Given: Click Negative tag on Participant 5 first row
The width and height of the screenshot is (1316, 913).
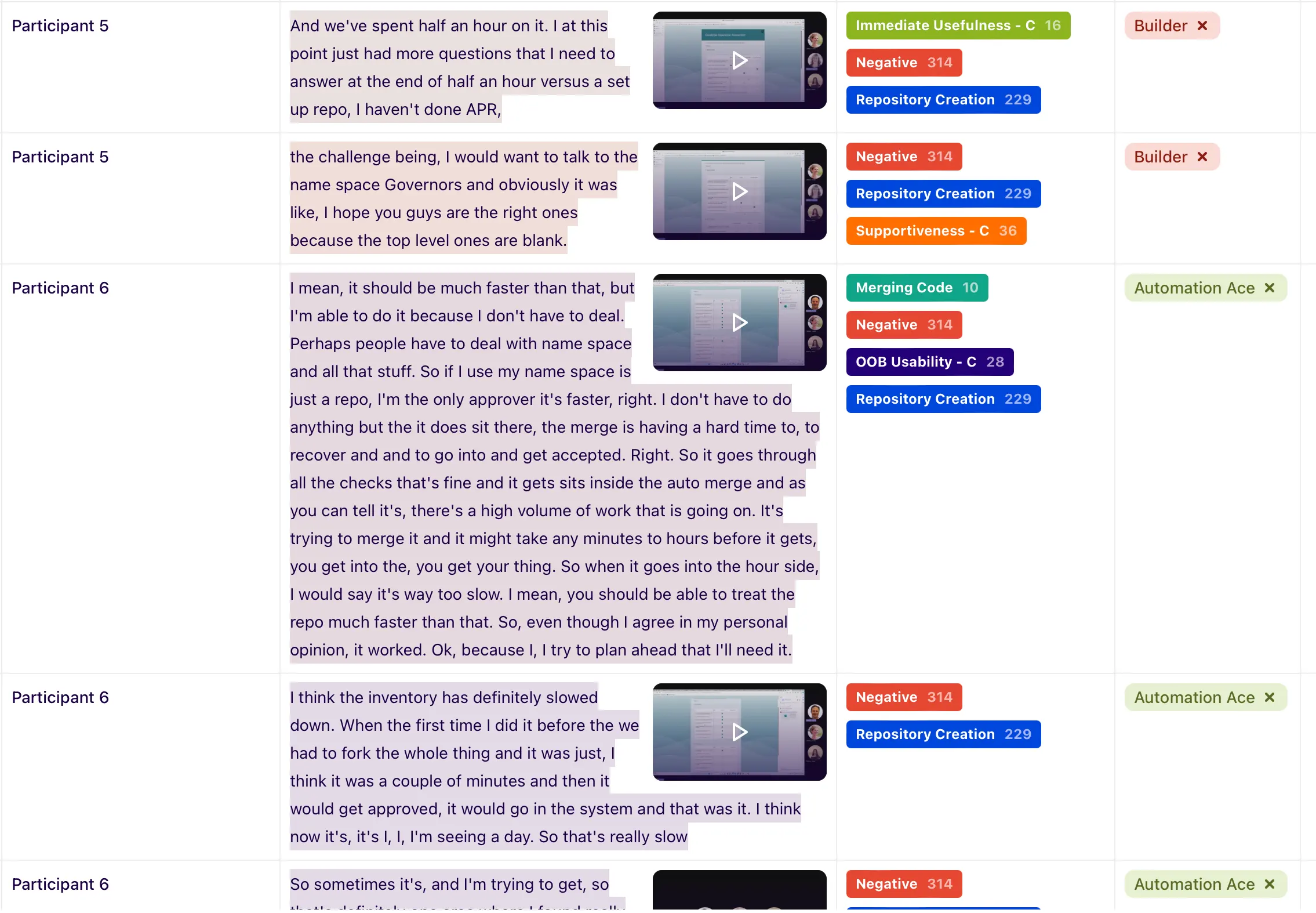Looking at the screenshot, I should (901, 62).
